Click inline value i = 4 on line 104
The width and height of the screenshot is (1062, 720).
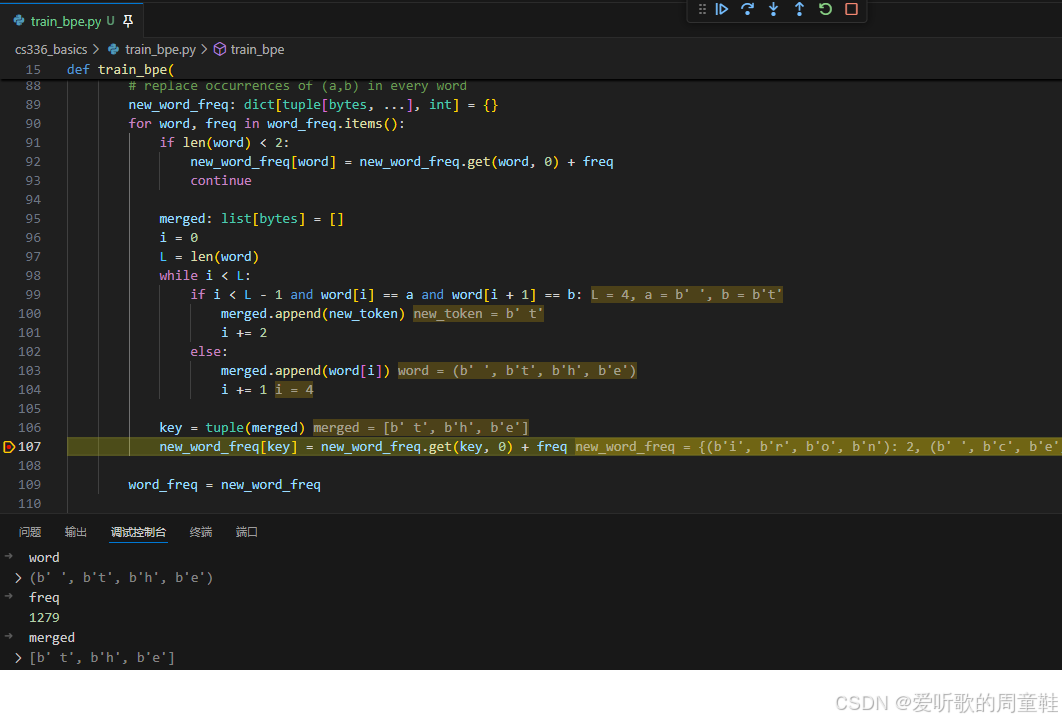click(294, 389)
